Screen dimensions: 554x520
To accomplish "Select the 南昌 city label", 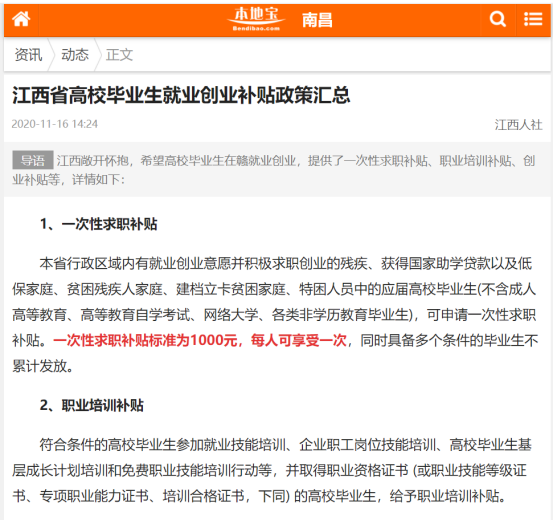I will [317, 20].
